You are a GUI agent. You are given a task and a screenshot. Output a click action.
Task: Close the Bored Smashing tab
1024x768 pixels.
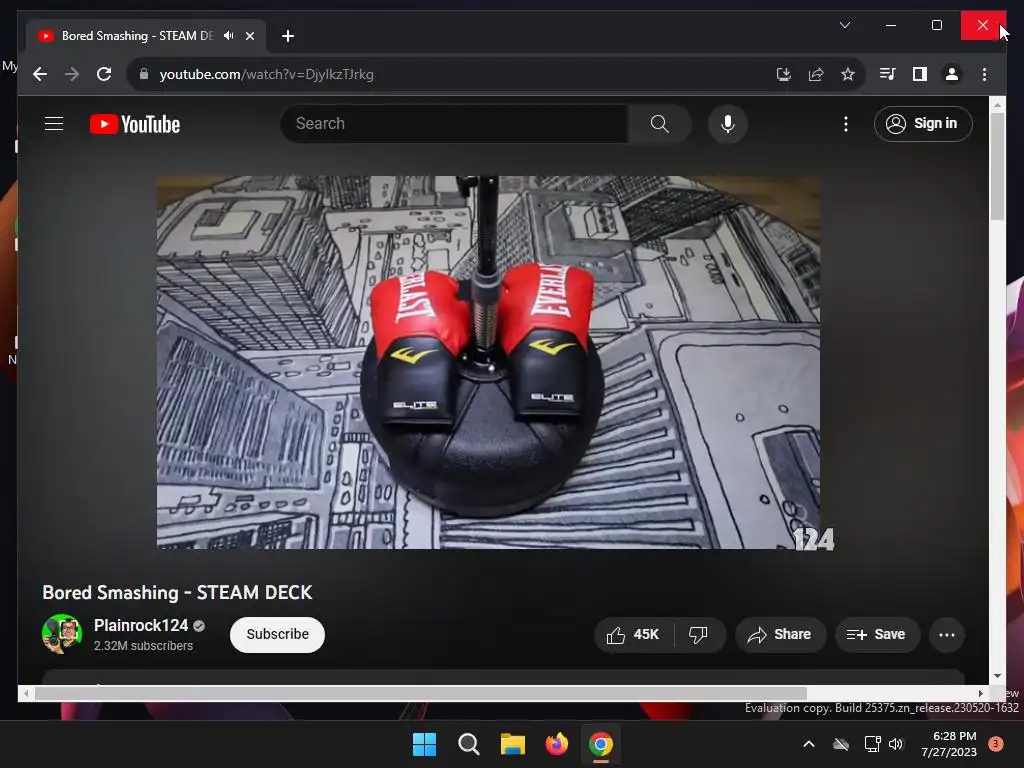coord(249,36)
